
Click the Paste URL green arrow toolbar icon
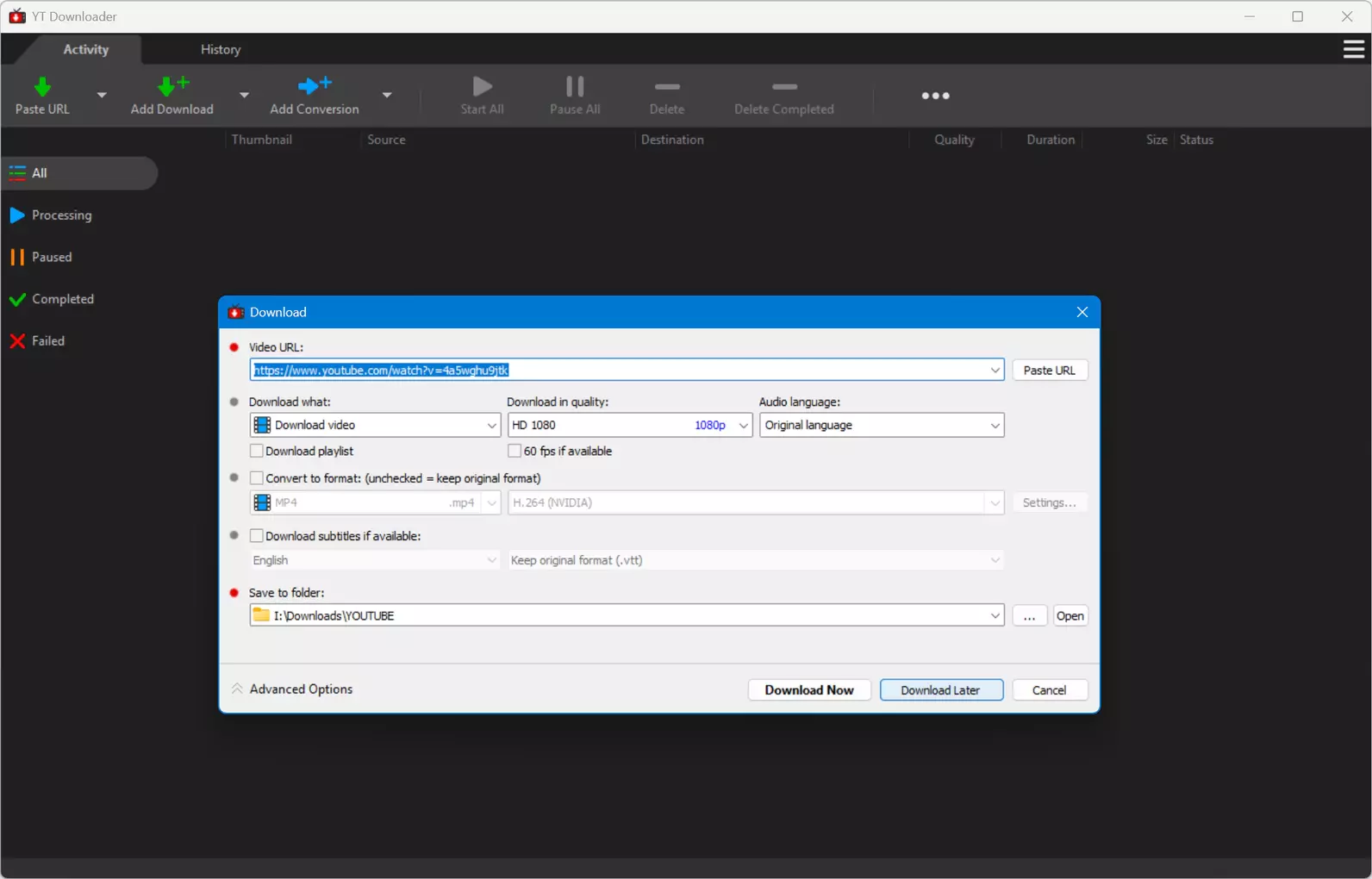(42, 86)
